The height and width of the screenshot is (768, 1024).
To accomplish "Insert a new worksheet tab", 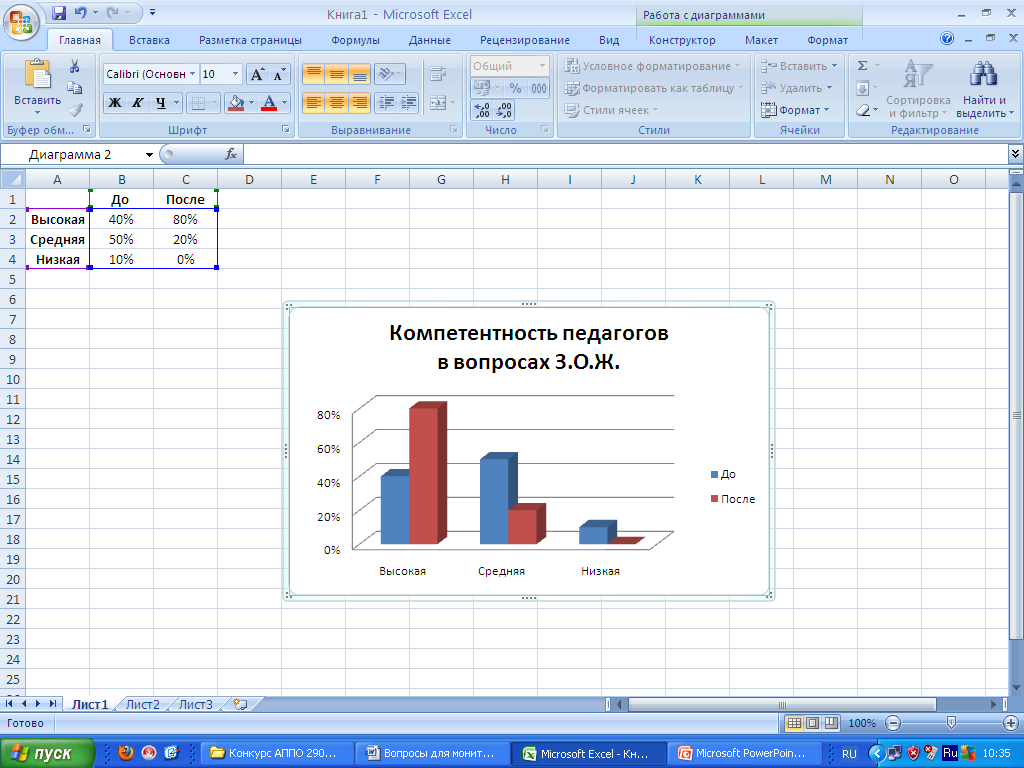I will click(x=240, y=704).
